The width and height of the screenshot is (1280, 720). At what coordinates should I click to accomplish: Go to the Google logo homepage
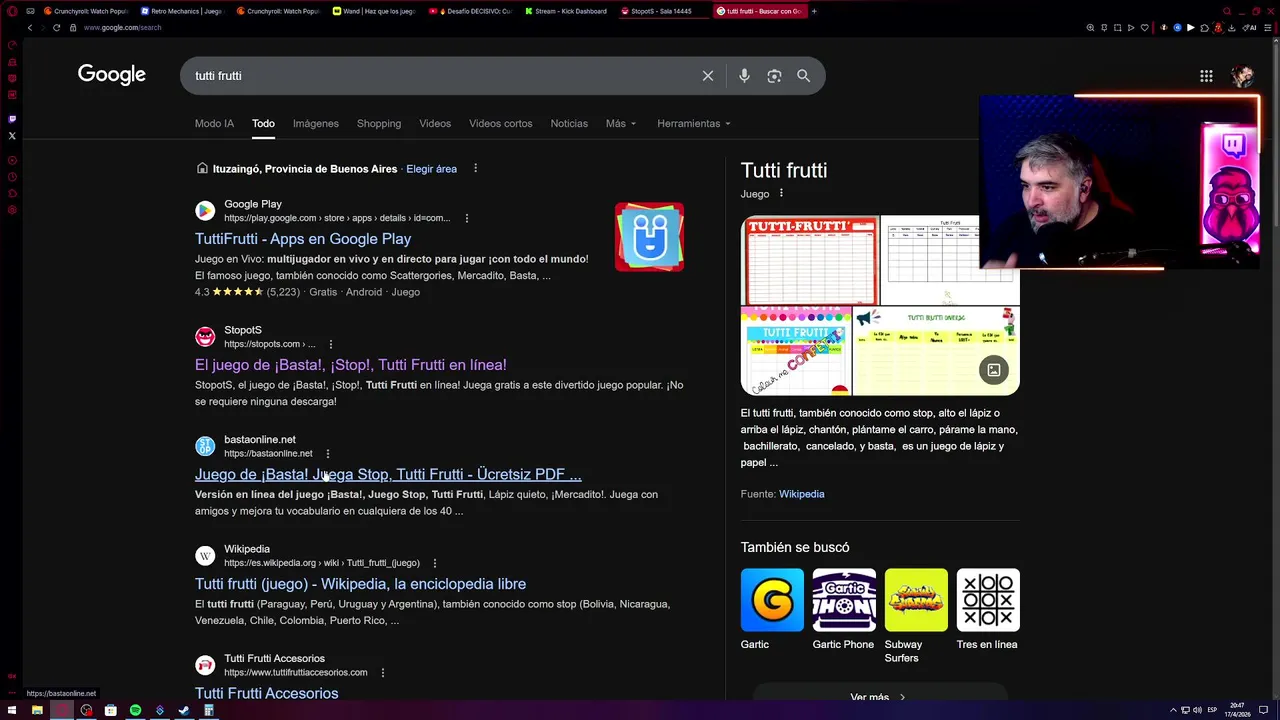(x=112, y=75)
